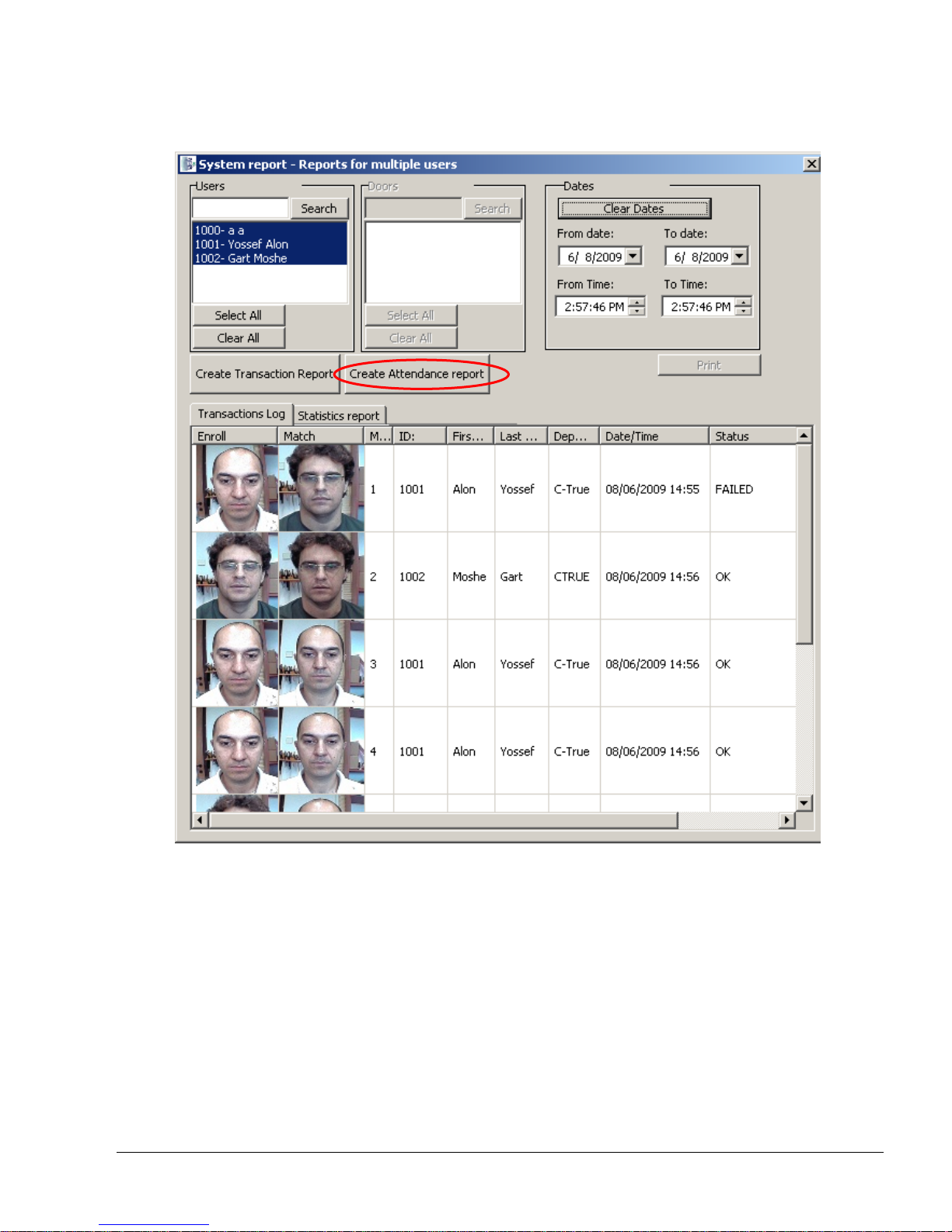Sort by the Date/Time column header
The image size is (952, 1232).
pyautogui.click(x=654, y=436)
